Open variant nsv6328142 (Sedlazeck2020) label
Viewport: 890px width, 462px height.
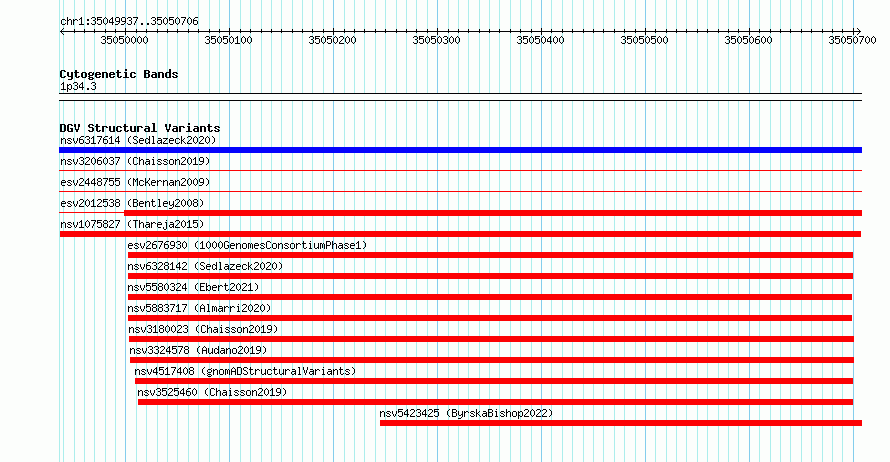click(205, 266)
